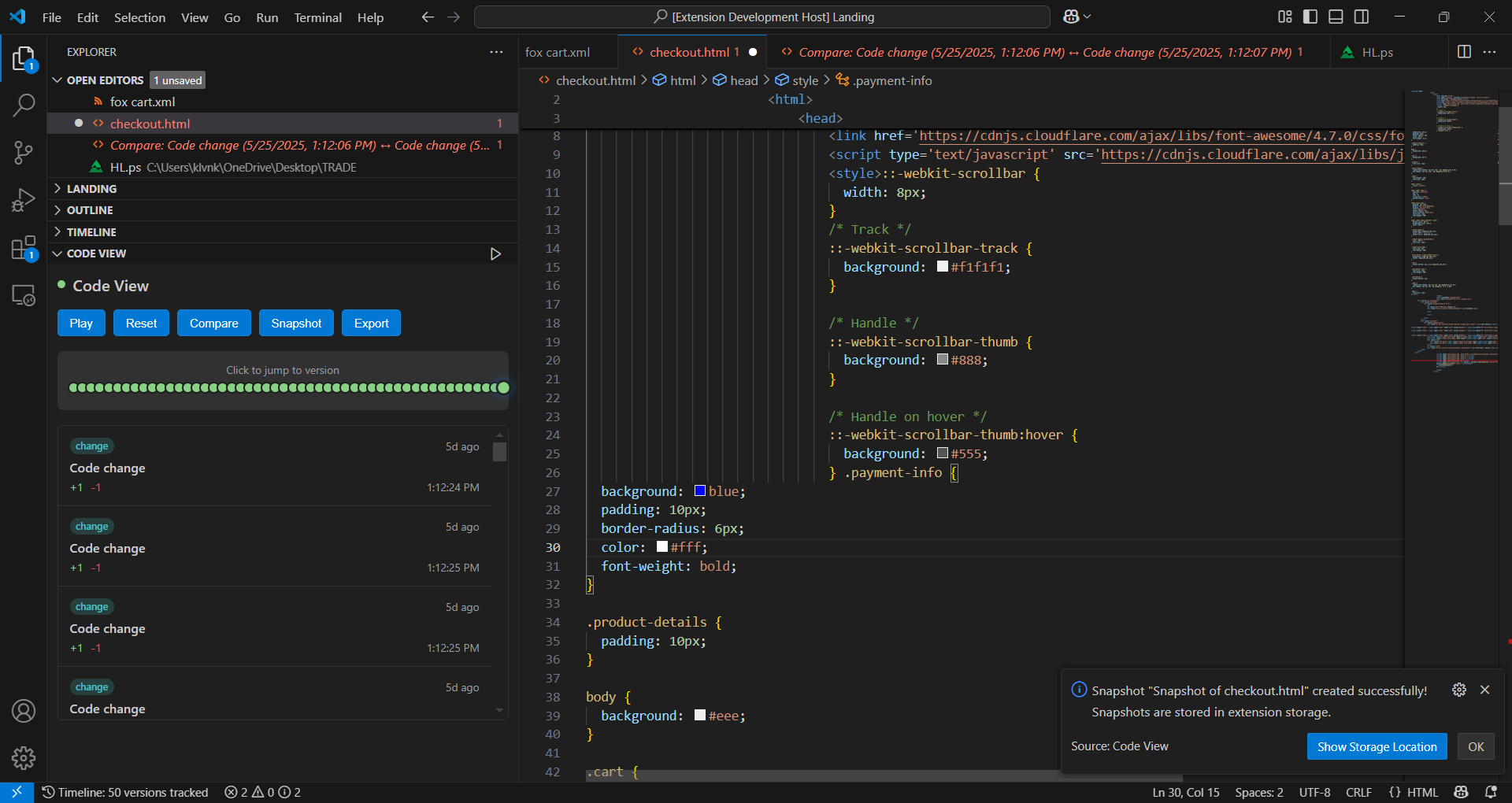The image size is (1512, 803).
Task: Open the Accounts icon in activity bar
Action: coord(24,711)
